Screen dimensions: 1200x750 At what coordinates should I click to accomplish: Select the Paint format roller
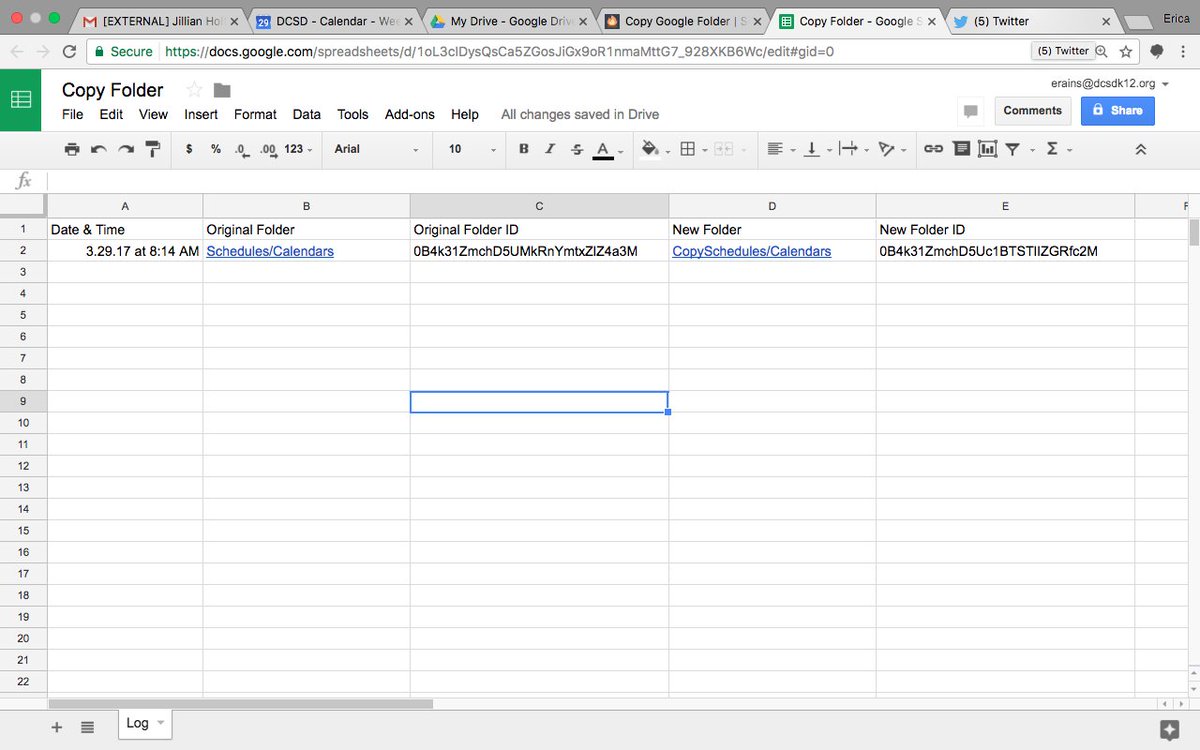pos(153,149)
